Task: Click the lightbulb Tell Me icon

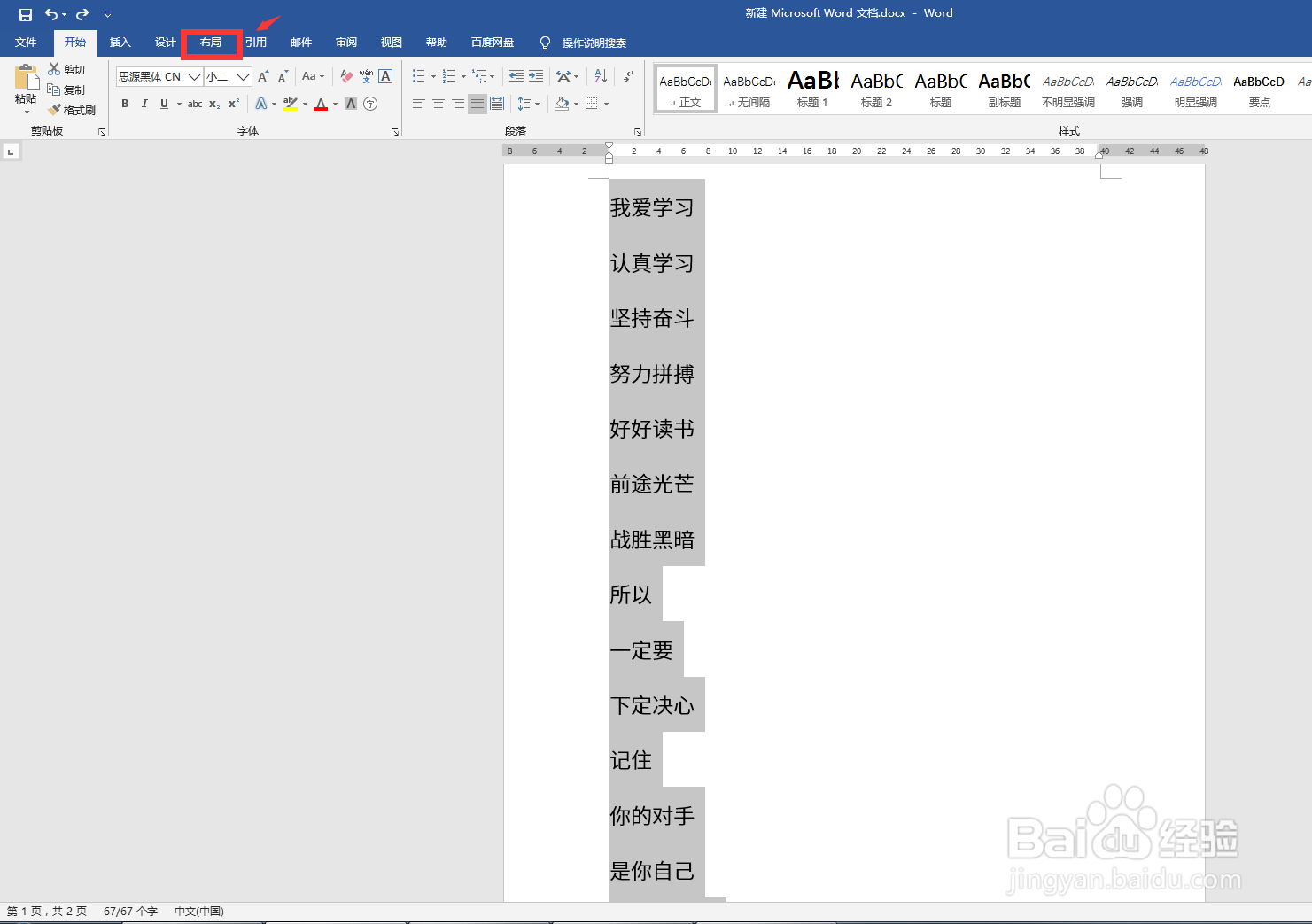Action: [x=545, y=43]
